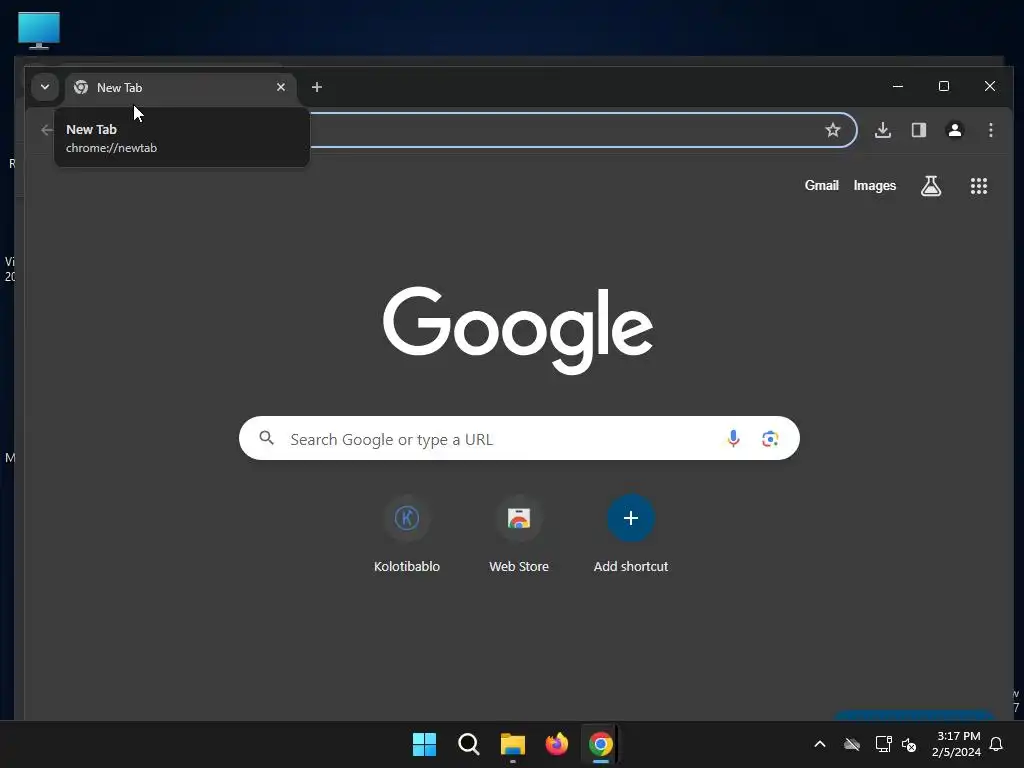1024x768 pixels.
Task: Close the New Tab tab
Action: coord(281,87)
